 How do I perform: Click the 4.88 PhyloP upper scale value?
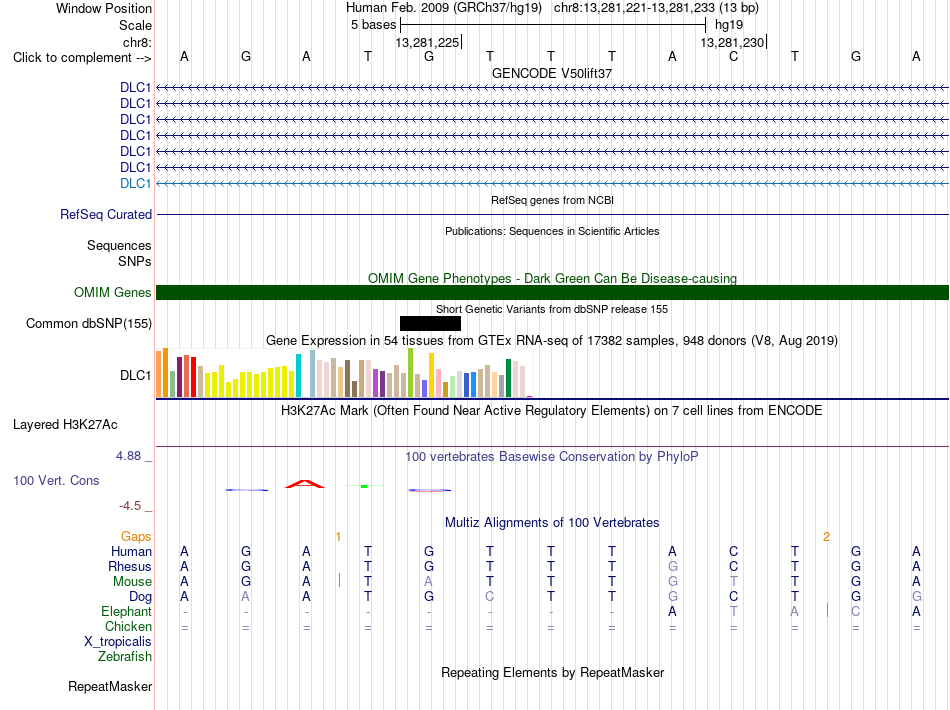128,456
